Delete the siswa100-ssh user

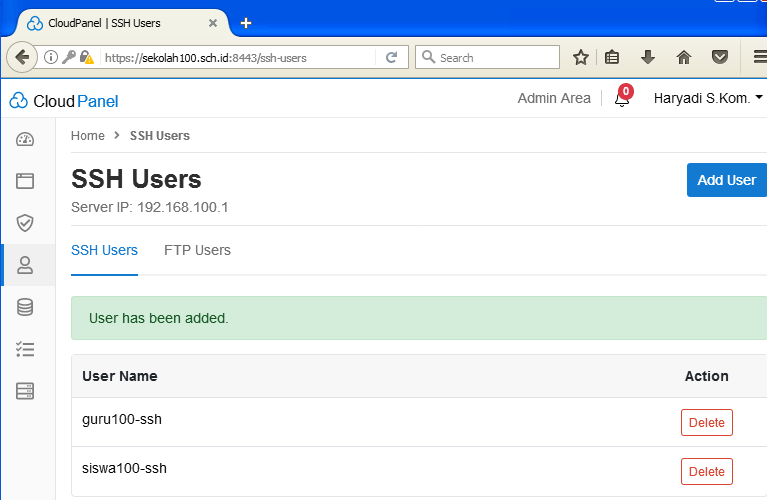coord(706,472)
